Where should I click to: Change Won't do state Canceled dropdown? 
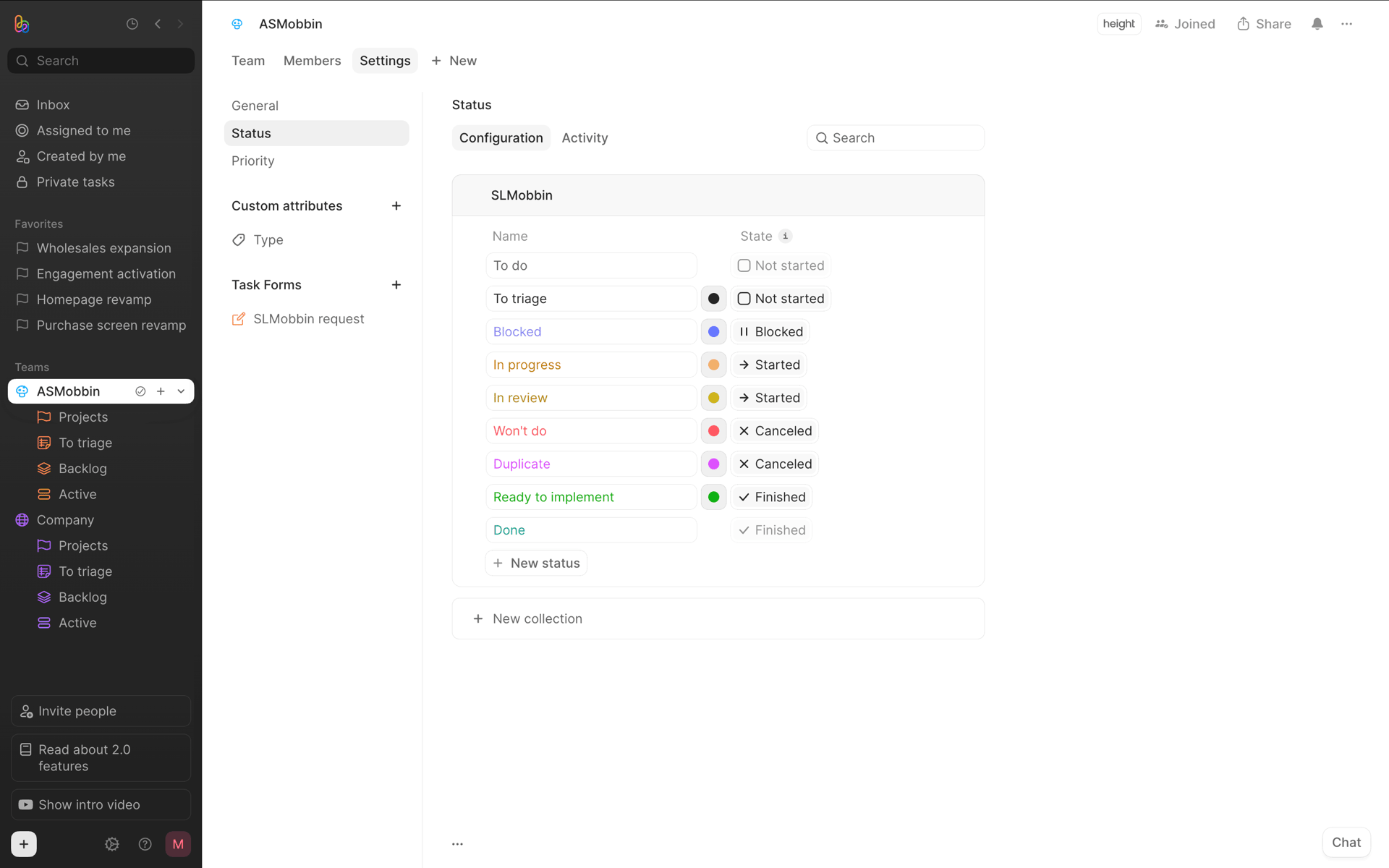coord(775,431)
